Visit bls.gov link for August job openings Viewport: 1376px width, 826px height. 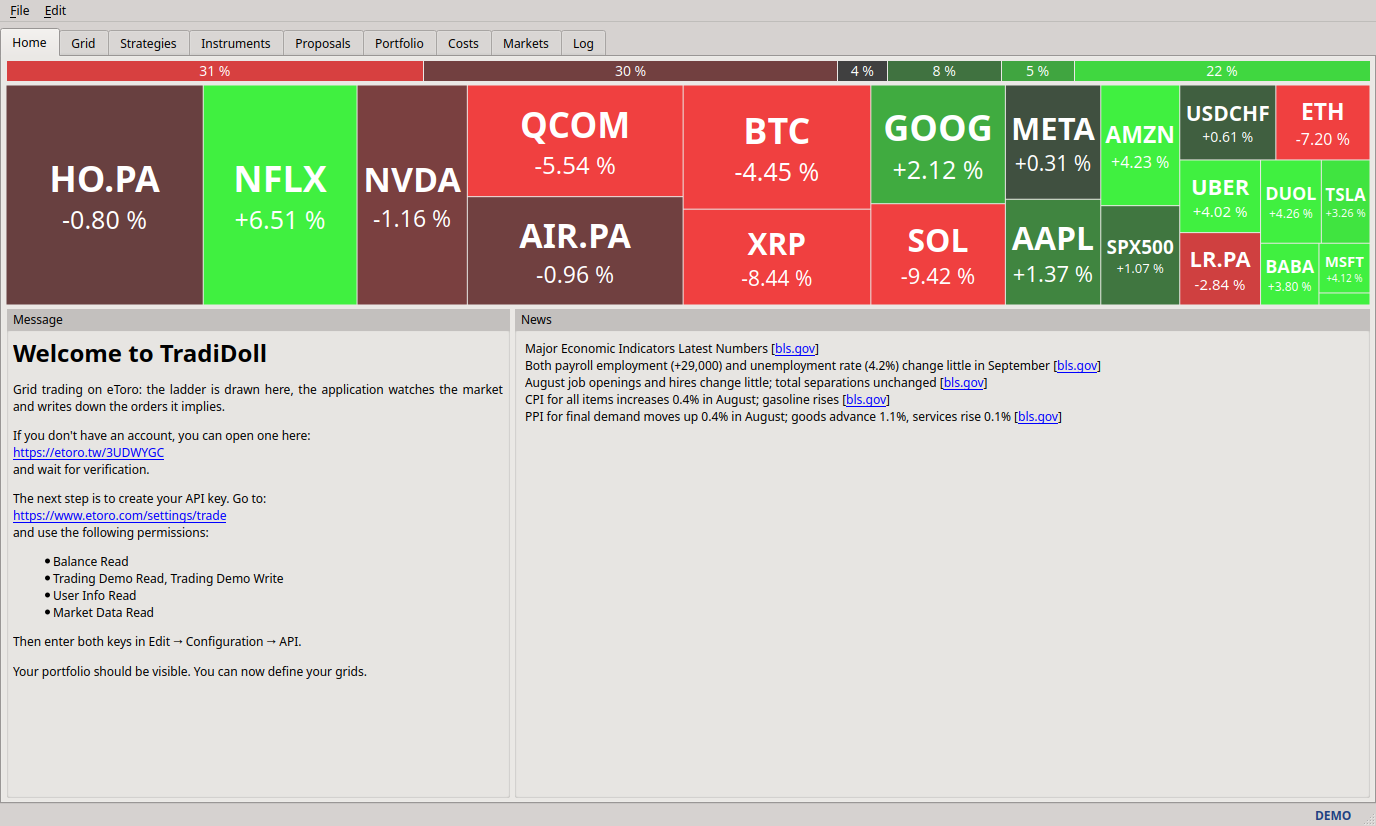click(x=964, y=382)
